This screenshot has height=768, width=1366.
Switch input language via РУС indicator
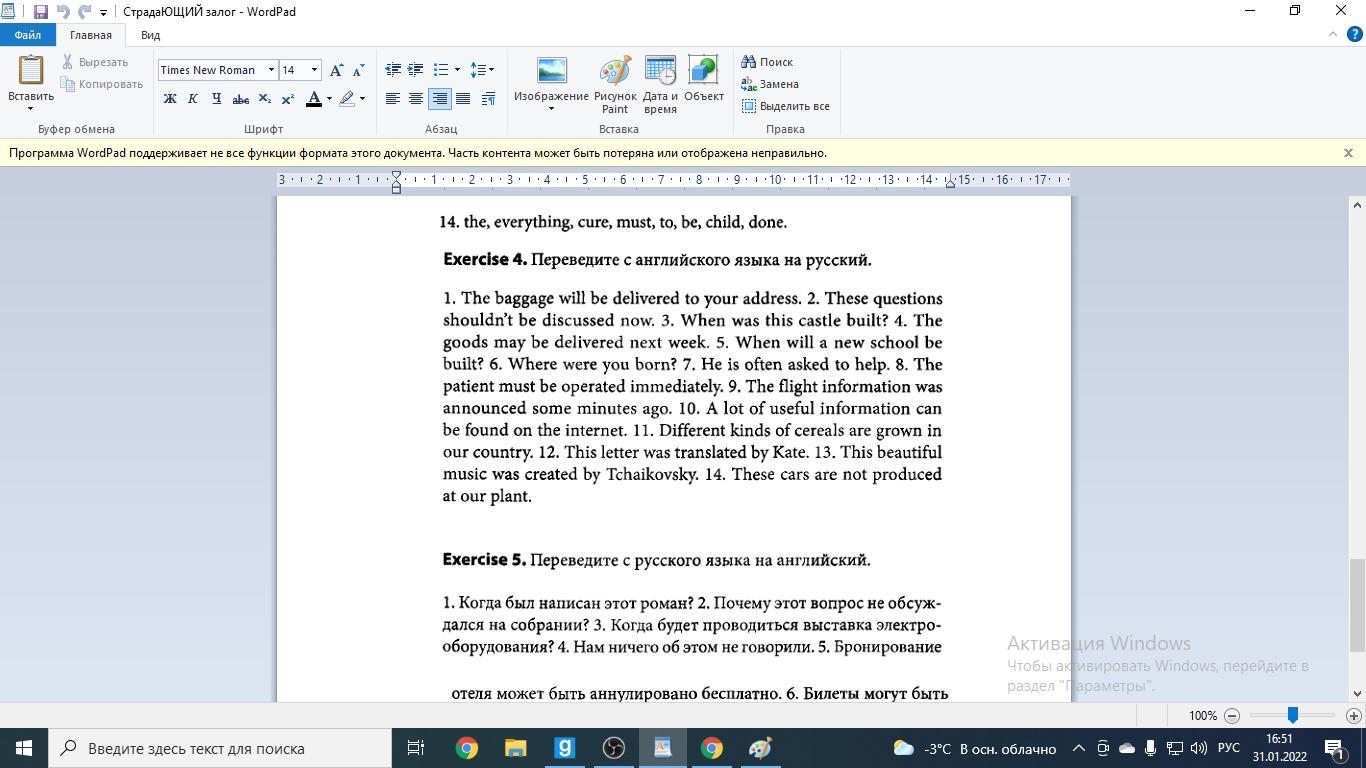[1229, 748]
